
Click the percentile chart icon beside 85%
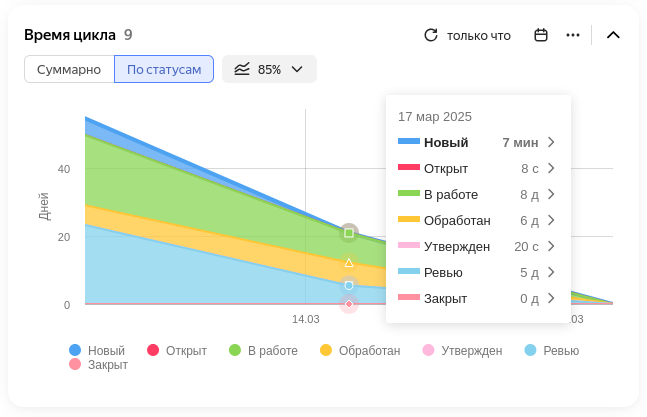tap(242, 69)
